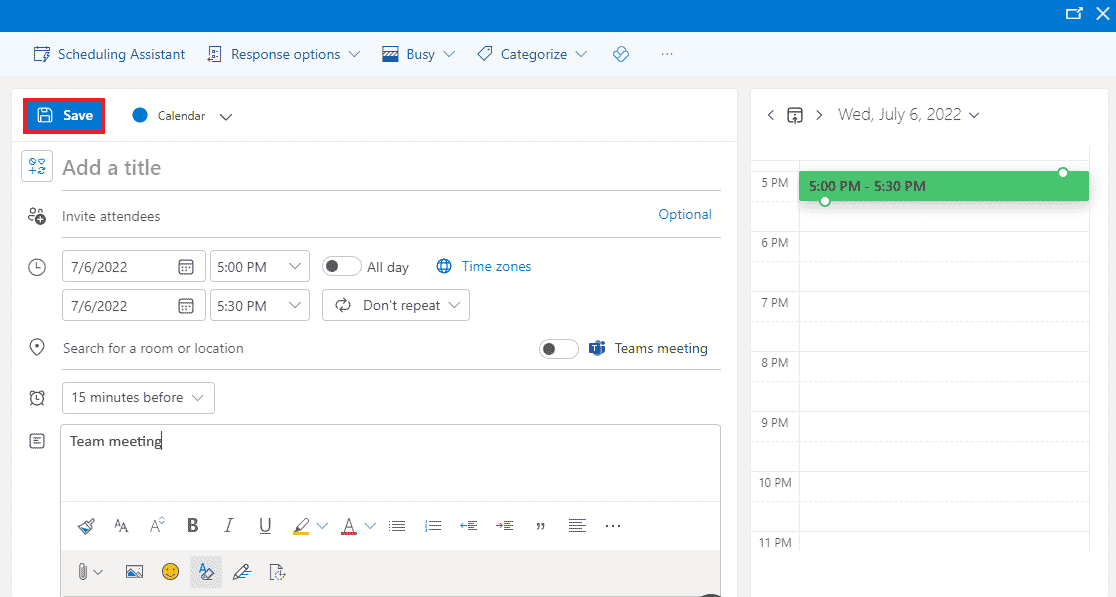
Task: Jump to today in calendar pane
Action: (795, 115)
